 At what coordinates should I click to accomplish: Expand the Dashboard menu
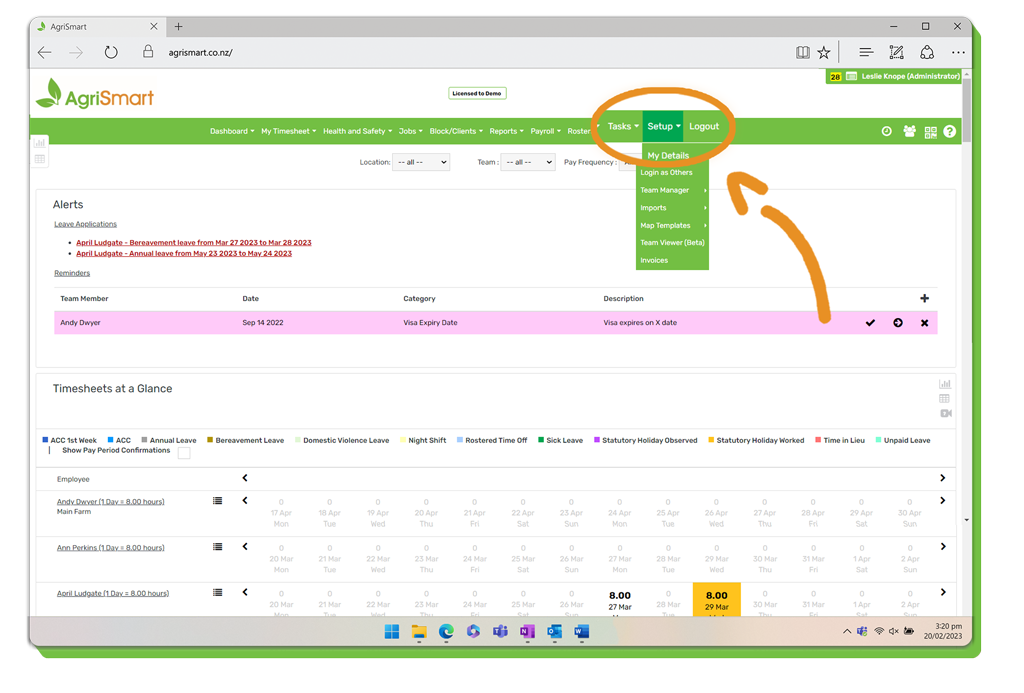click(232, 131)
